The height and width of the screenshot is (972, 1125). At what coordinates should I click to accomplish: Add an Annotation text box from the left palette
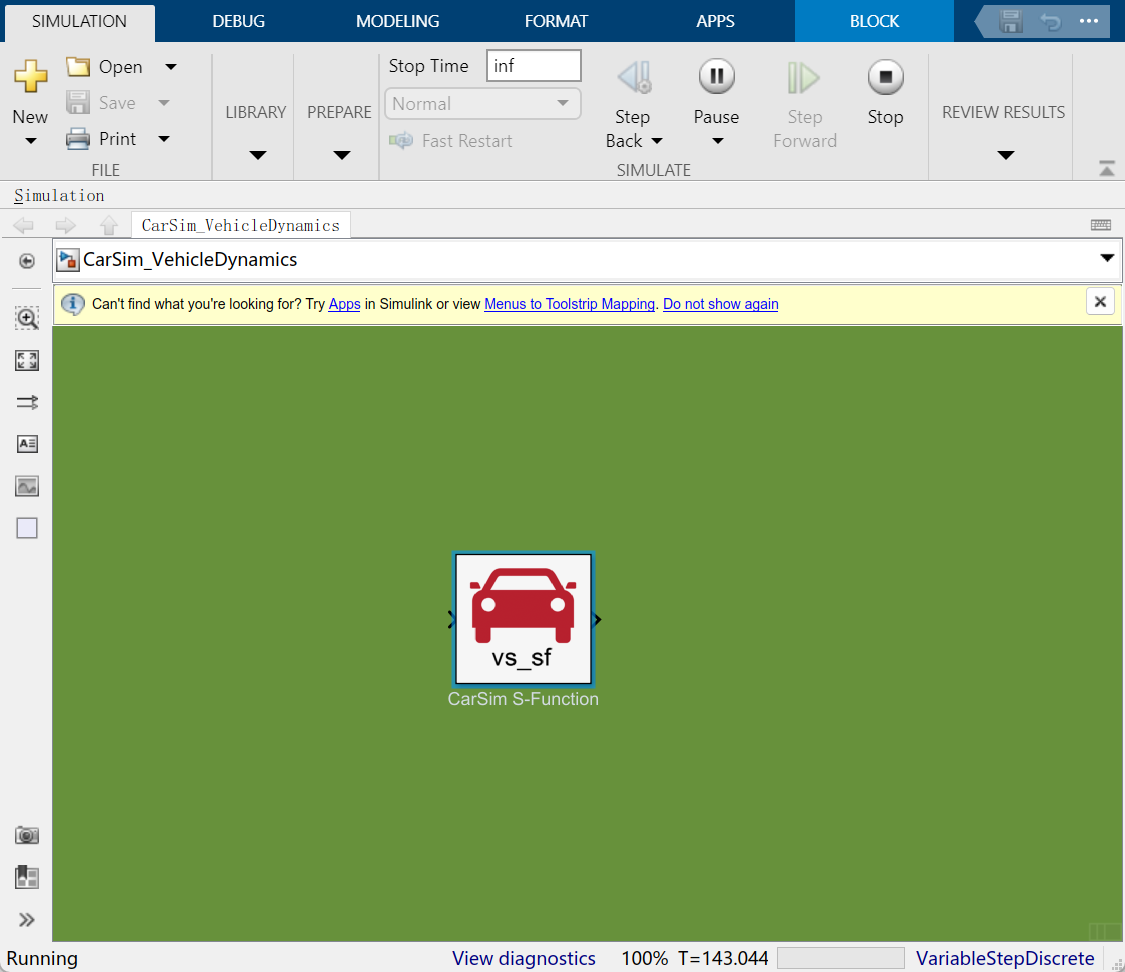click(x=27, y=444)
